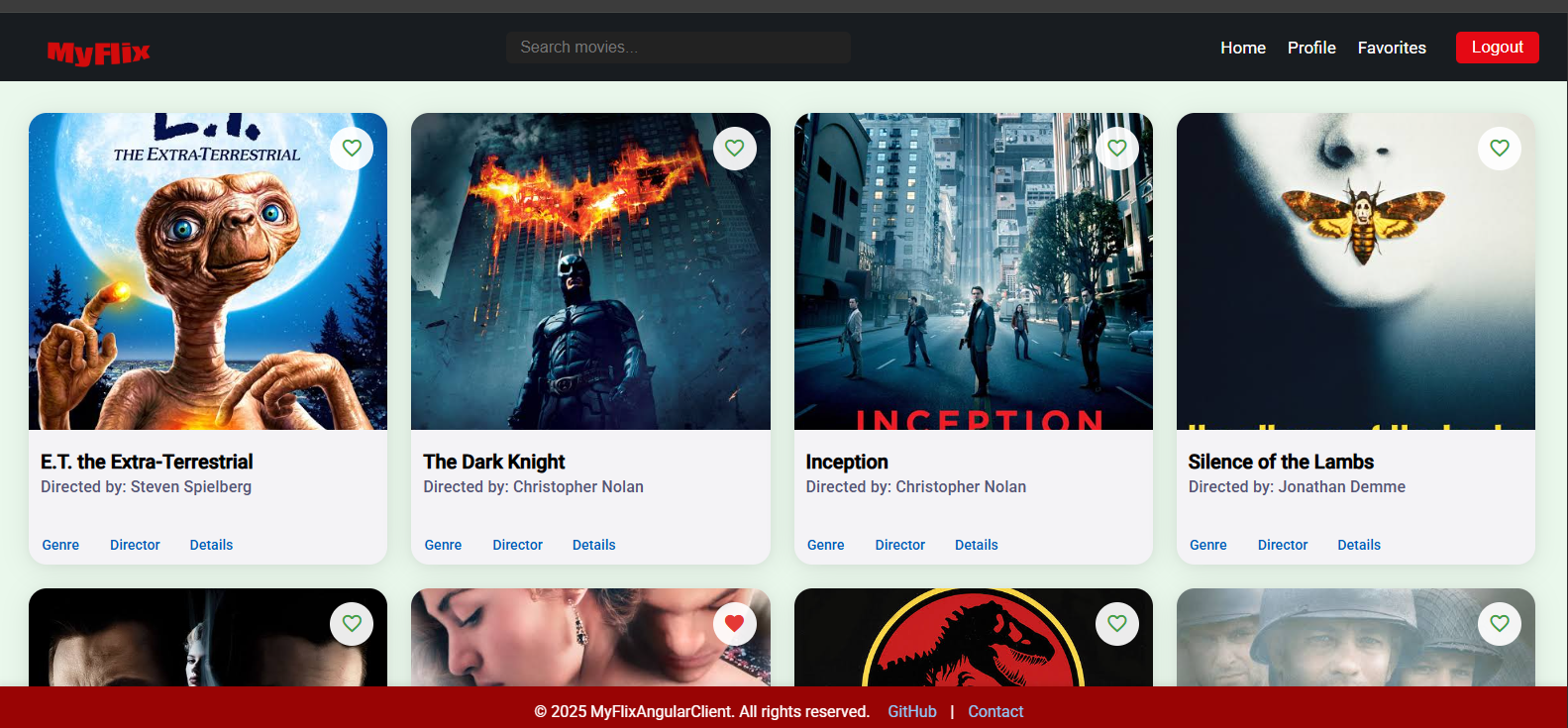The height and width of the screenshot is (728, 1568).
Task: Show Director info for The Dark Knight
Action: (x=518, y=545)
